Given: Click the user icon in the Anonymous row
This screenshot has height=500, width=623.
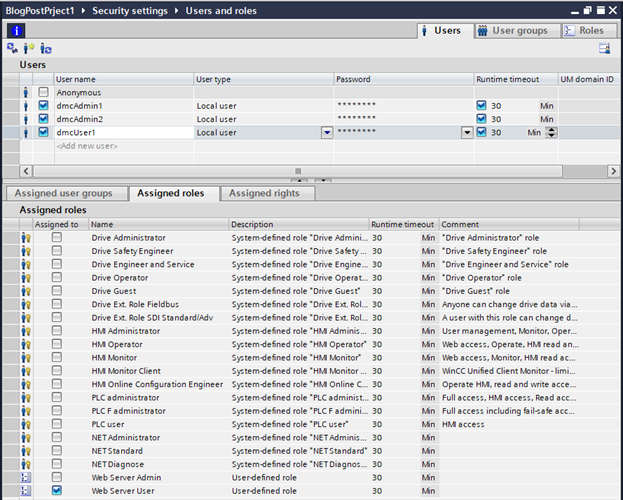Looking at the screenshot, I should (26, 93).
